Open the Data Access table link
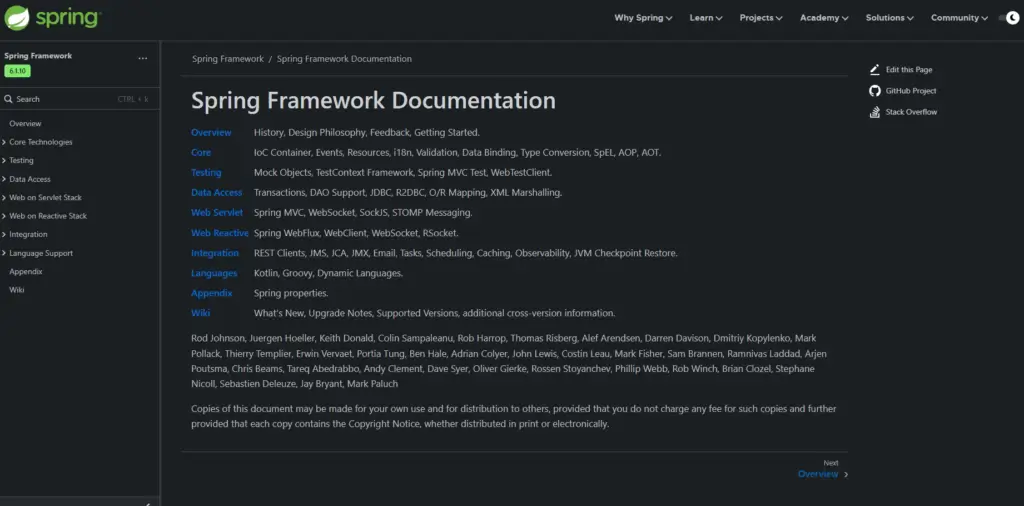 click(x=217, y=193)
